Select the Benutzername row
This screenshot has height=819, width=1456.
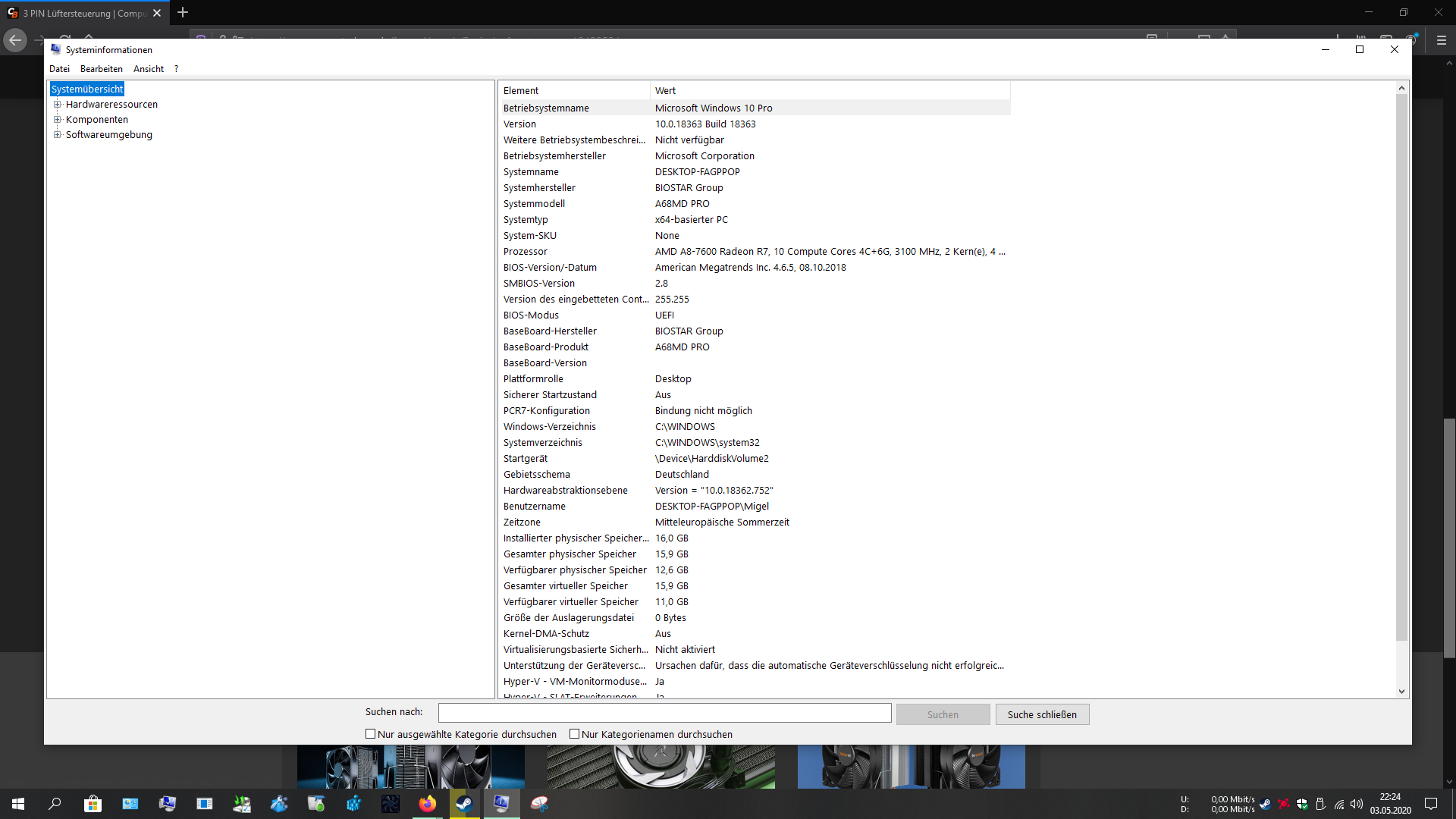[755, 507]
